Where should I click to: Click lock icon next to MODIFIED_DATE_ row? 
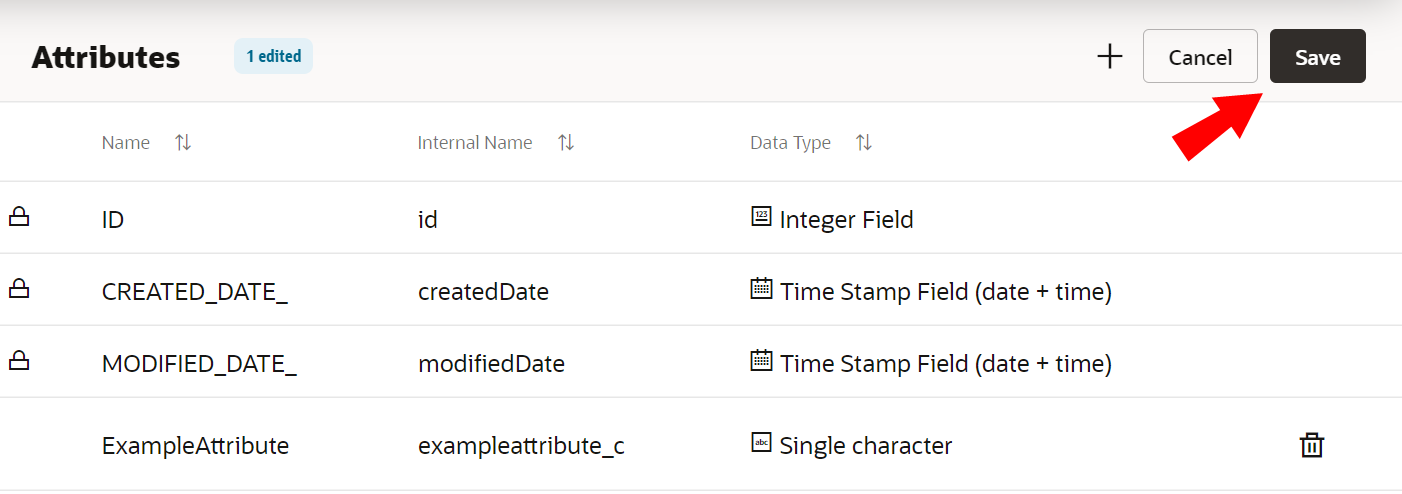pos(19,361)
